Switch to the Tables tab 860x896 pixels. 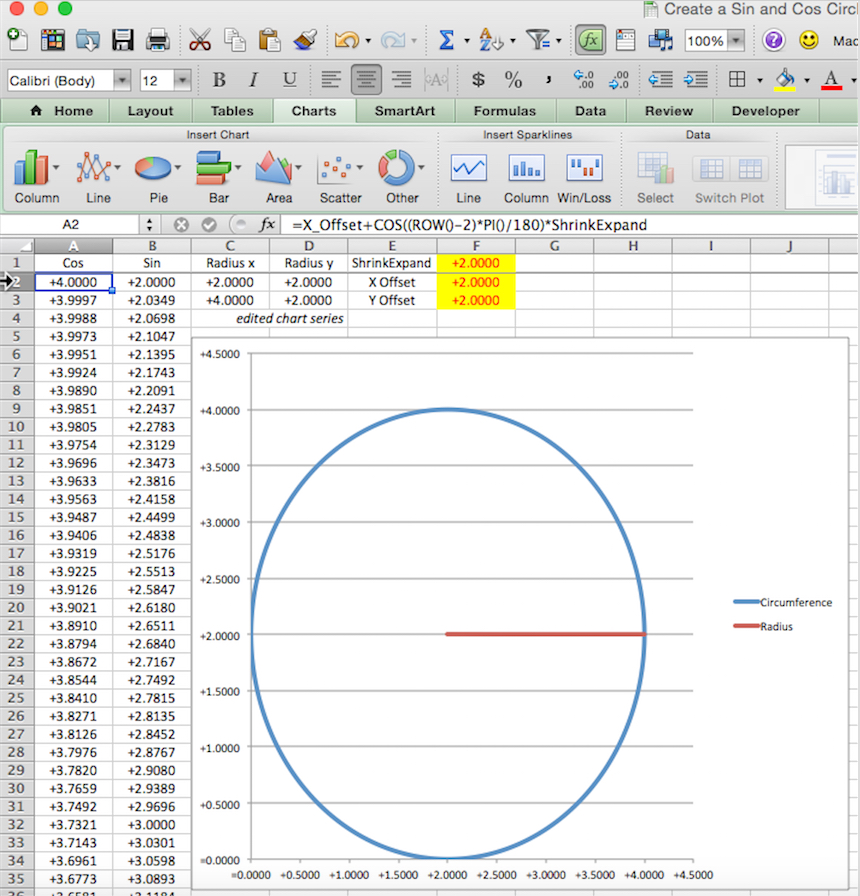[232, 111]
